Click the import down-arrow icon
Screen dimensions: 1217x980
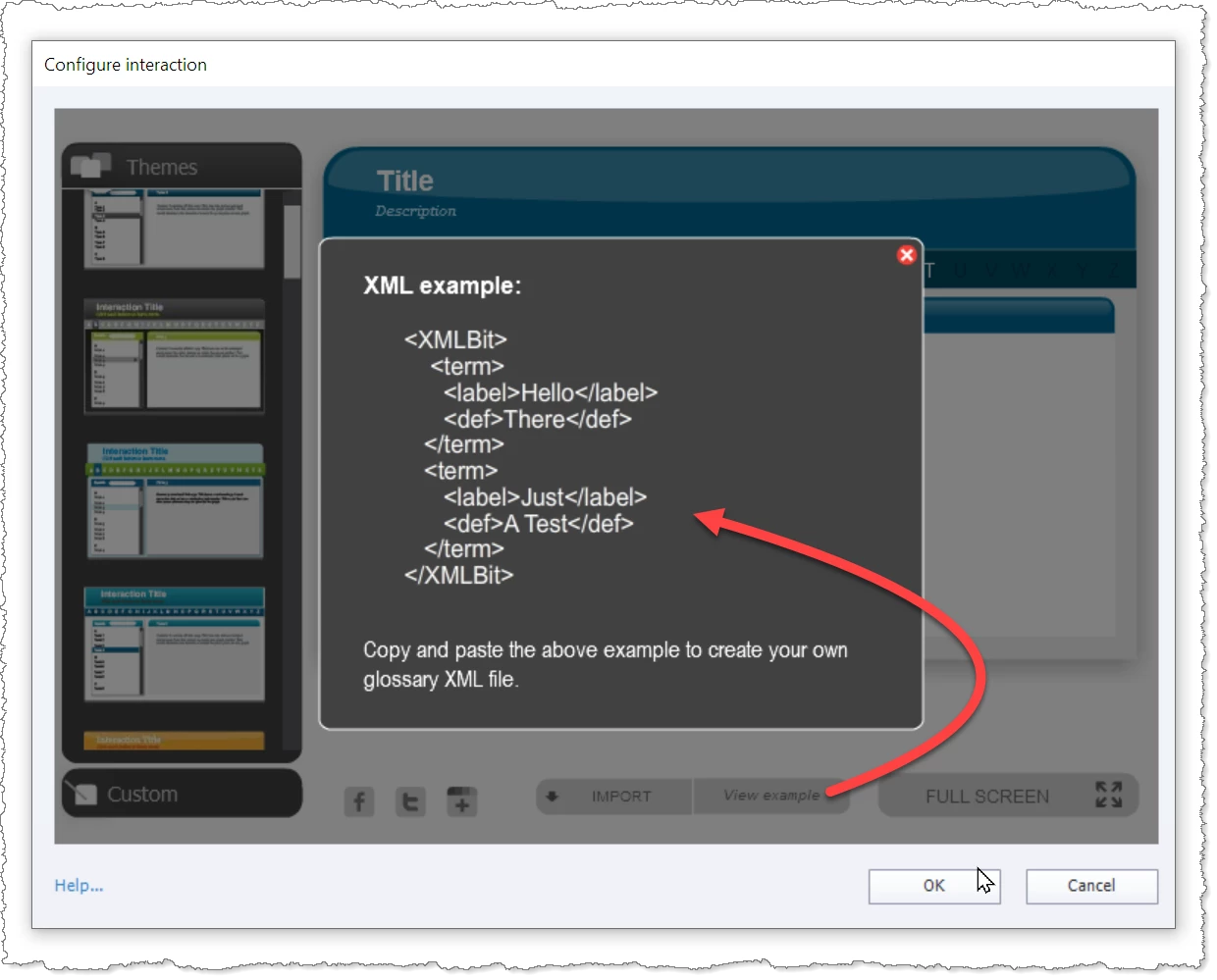552,797
